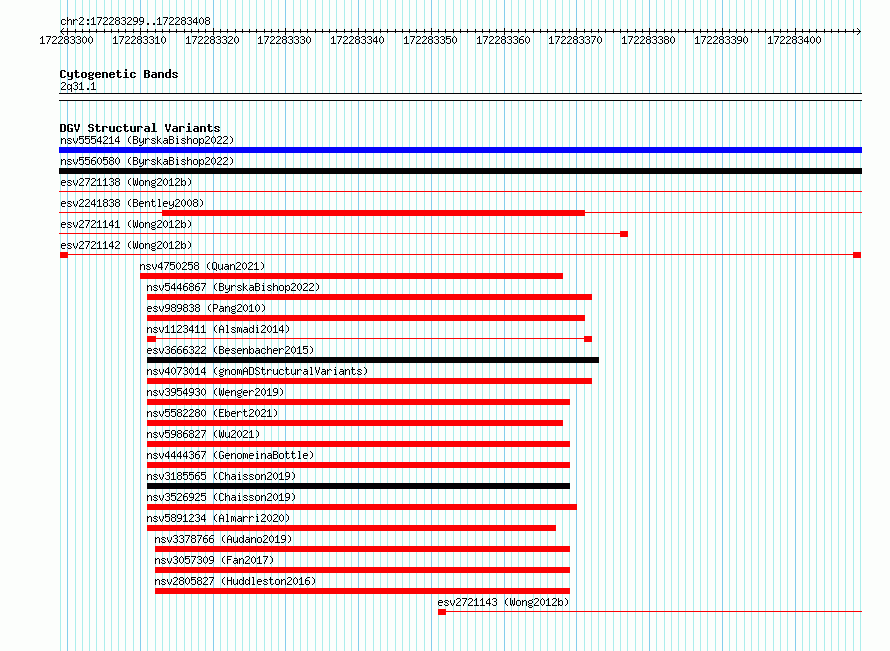Screen dimensions: 890x651
Task: Click the Cytogenetic Bands track title
Action: click(x=119, y=74)
